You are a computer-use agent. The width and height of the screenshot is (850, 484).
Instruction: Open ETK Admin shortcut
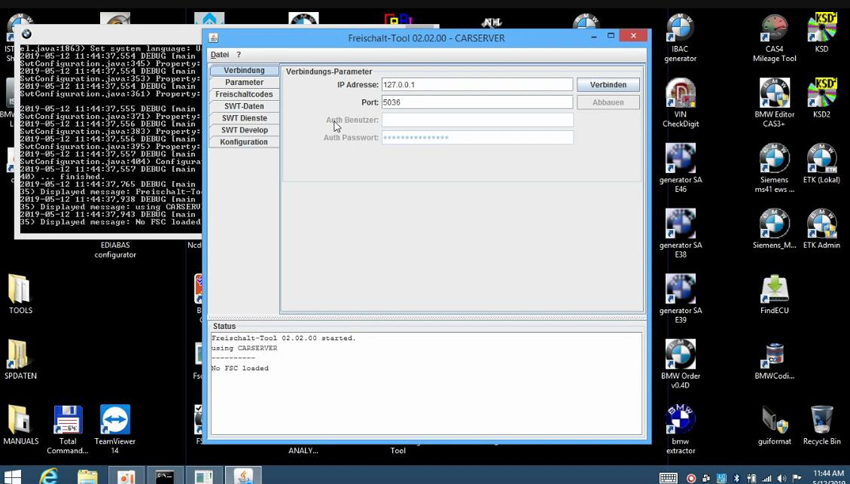(x=821, y=229)
